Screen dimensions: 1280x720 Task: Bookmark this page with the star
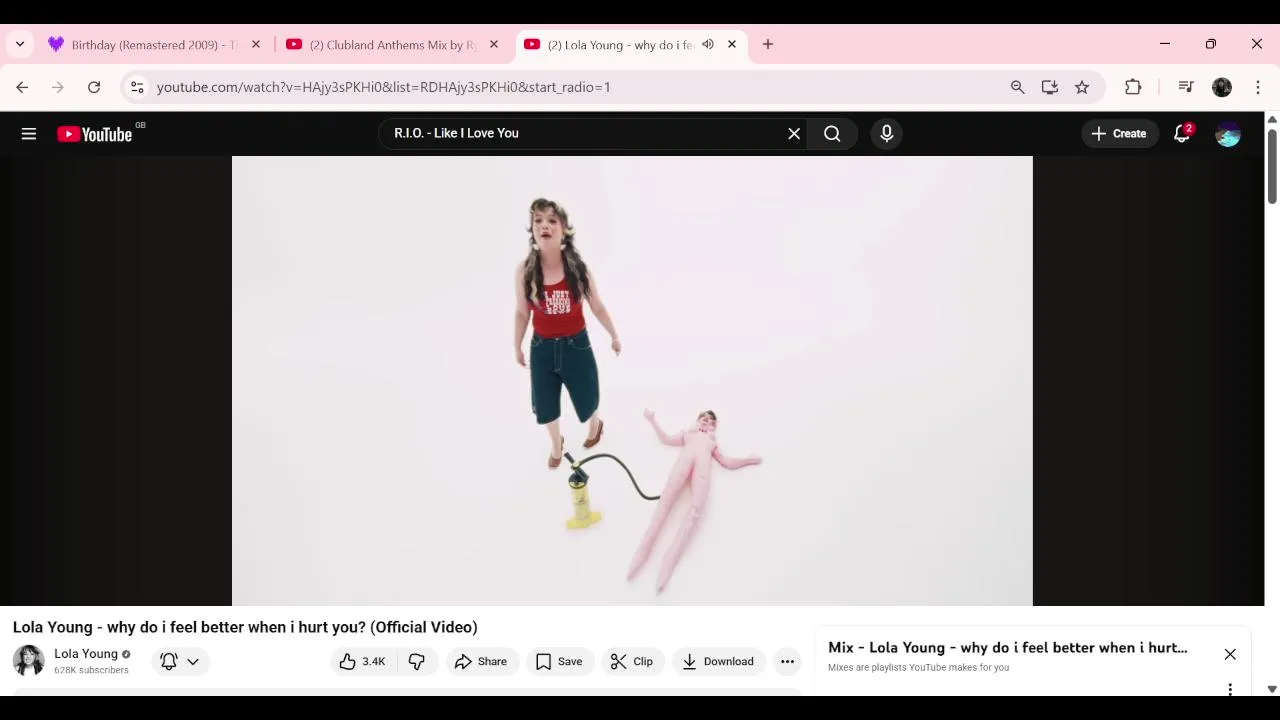pos(1082,87)
